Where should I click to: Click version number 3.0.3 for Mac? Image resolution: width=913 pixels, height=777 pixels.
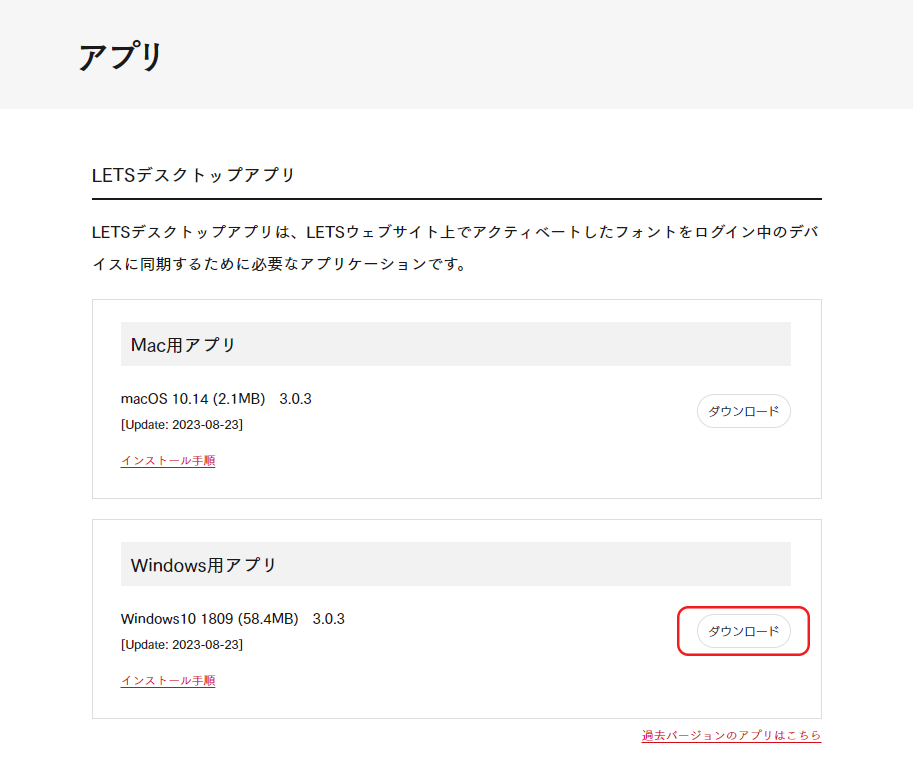294,398
